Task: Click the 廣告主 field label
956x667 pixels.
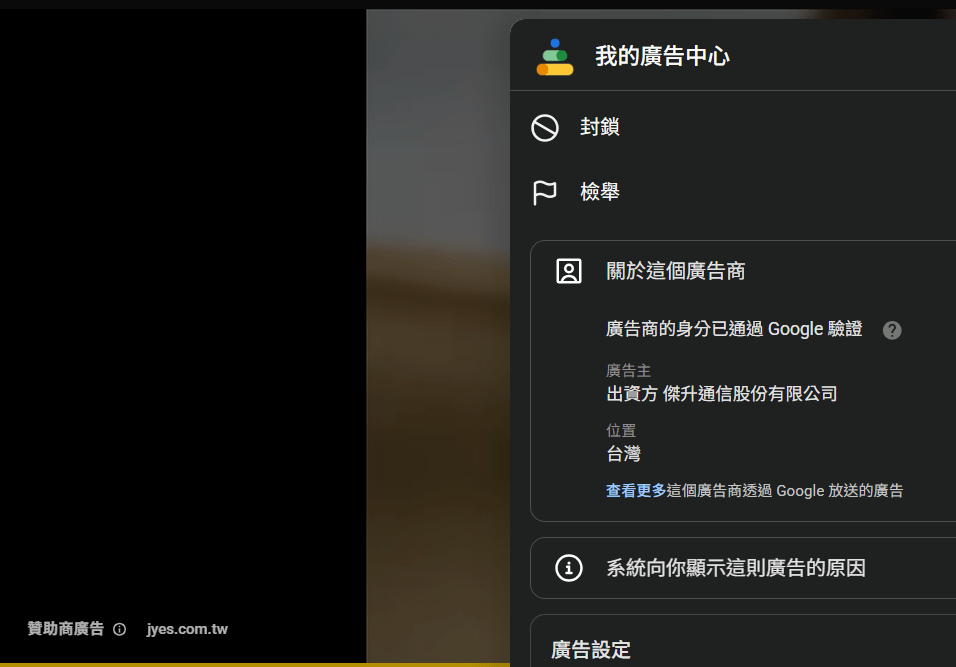Action: point(628,371)
